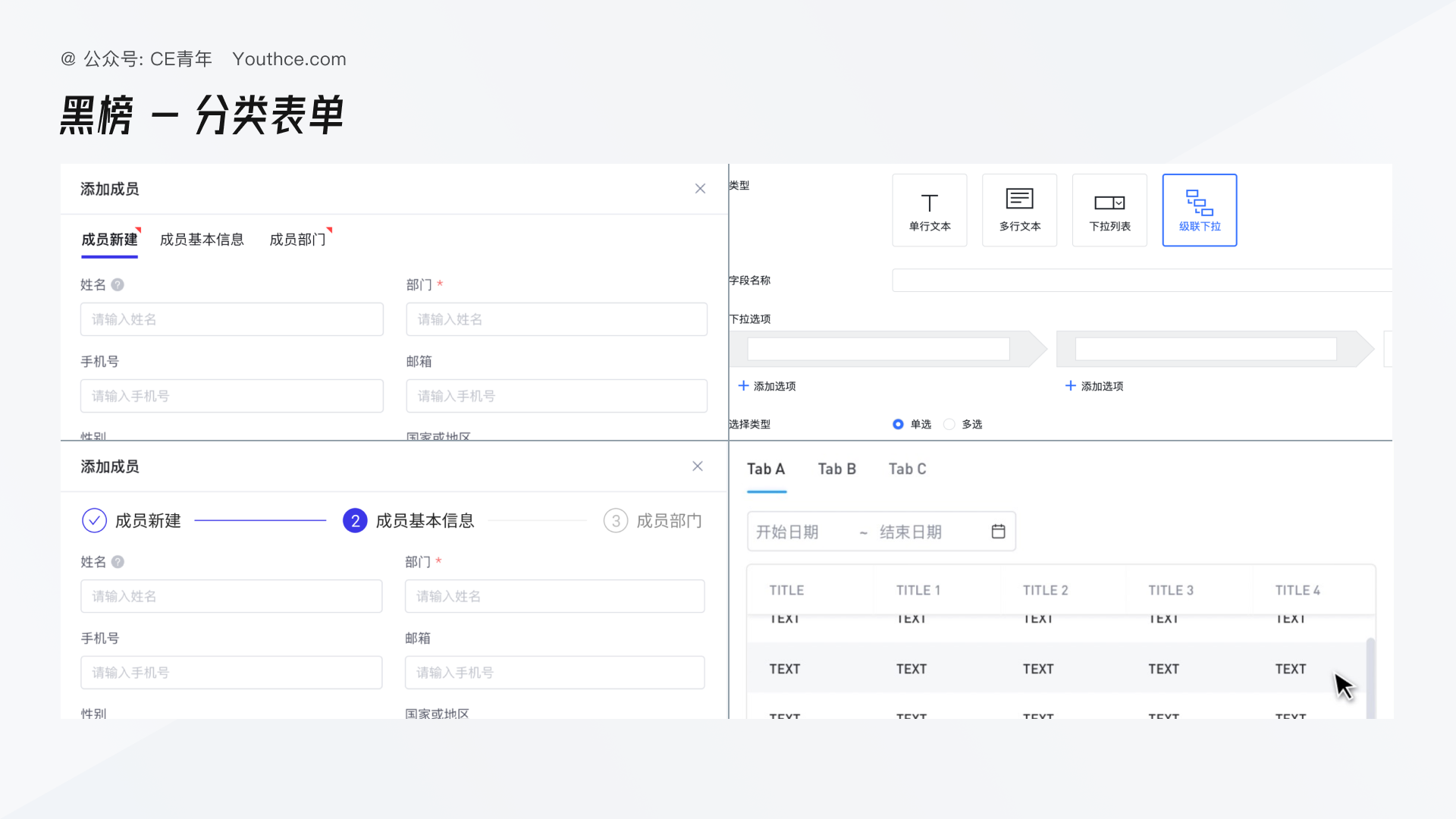Focus the 邮箱 input in the bottom form
The height and width of the screenshot is (819, 1456).
click(555, 673)
